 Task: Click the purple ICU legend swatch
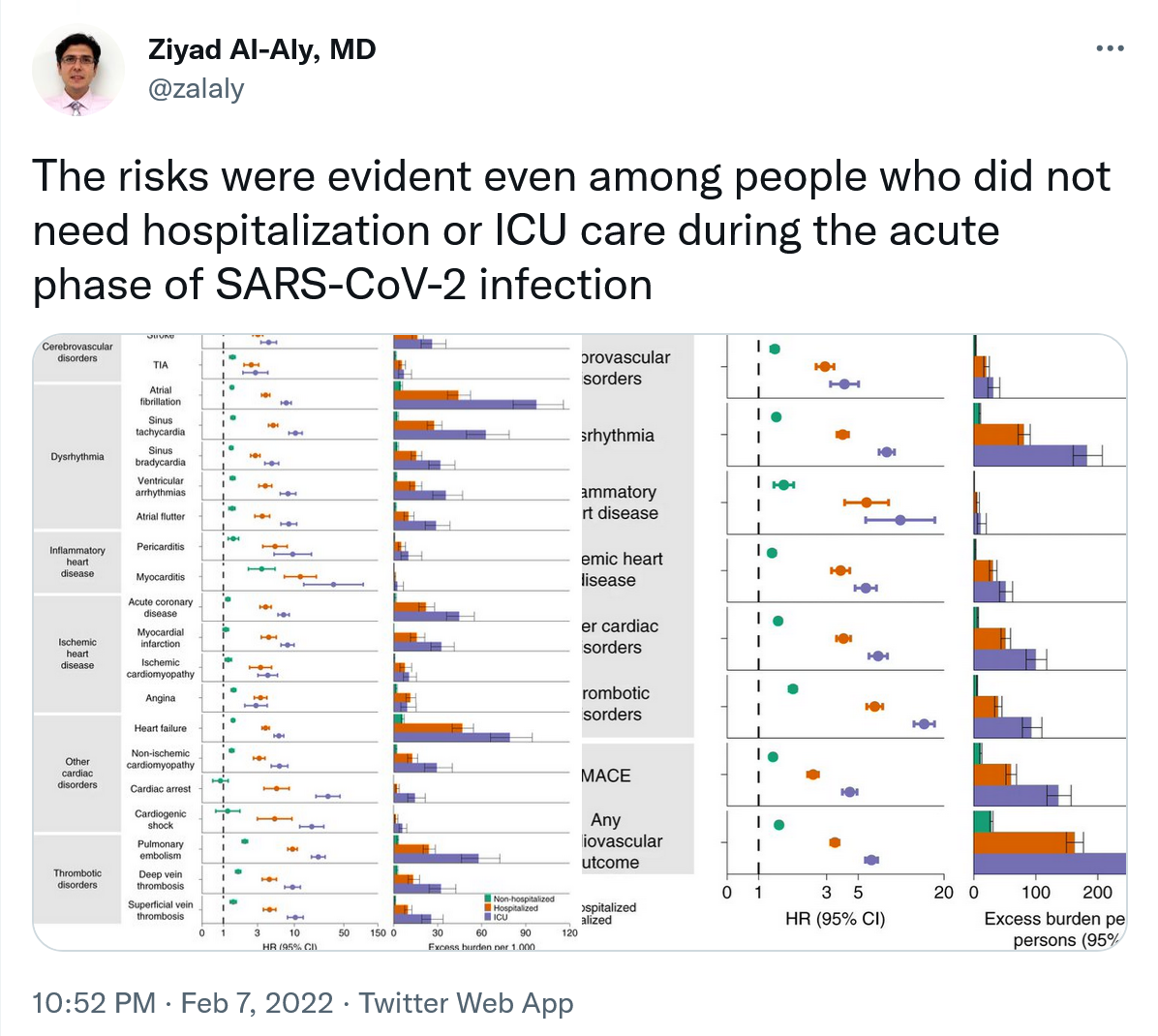pyautogui.click(x=488, y=917)
